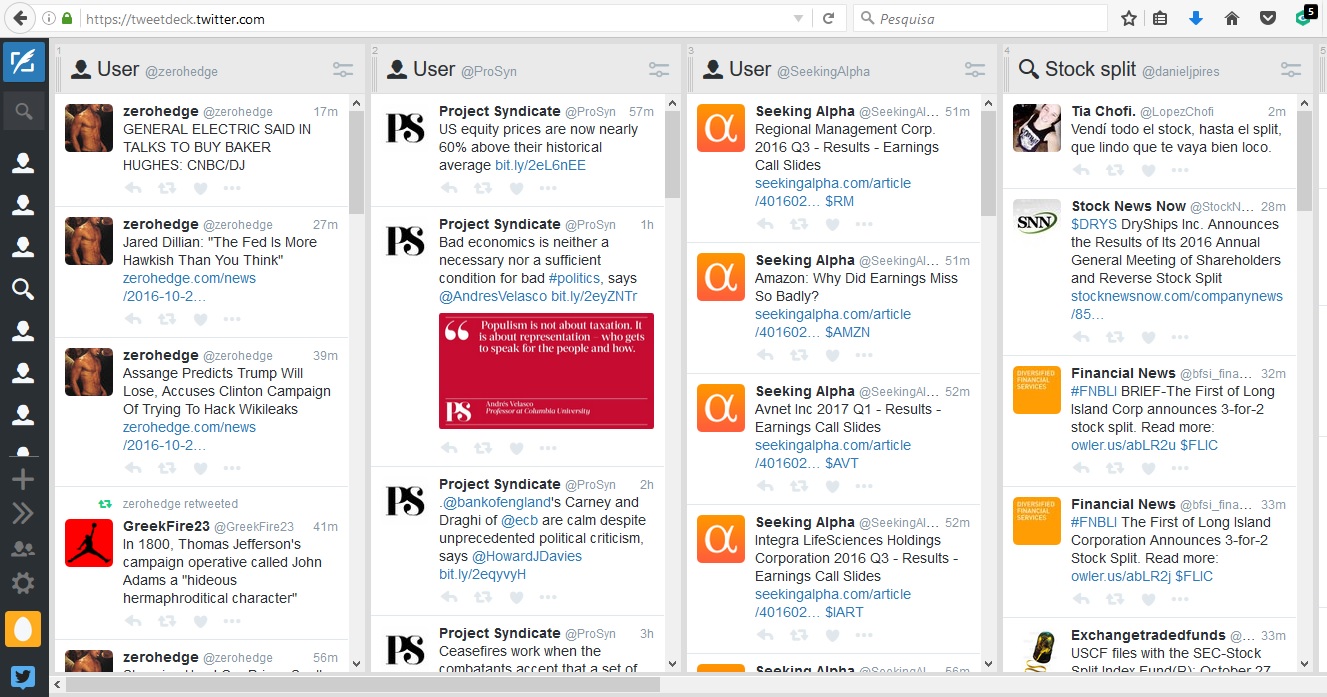Open Stock split column options
This screenshot has height=697, width=1327.
pyautogui.click(x=1291, y=70)
